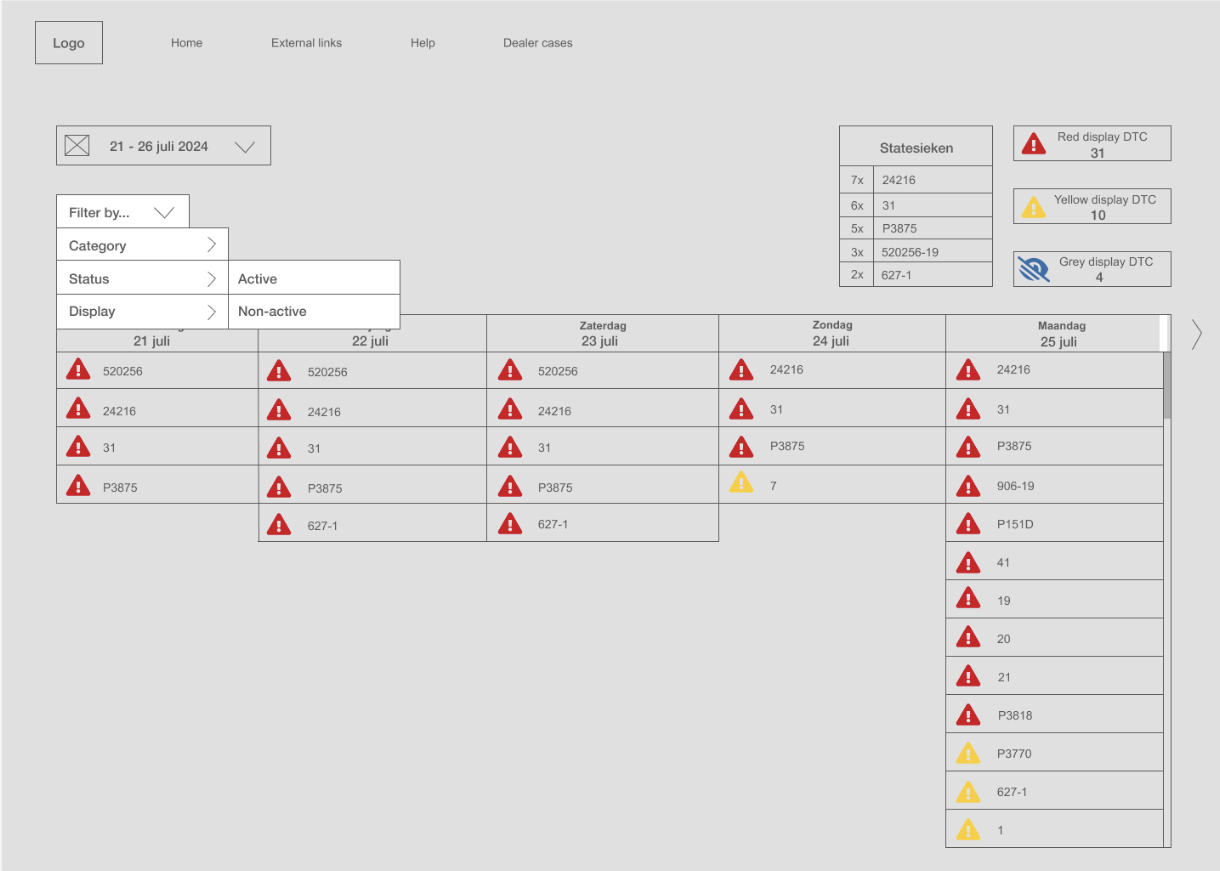Click the red triangle icon in Red display DTC

pyautogui.click(x=1032, y=145)
